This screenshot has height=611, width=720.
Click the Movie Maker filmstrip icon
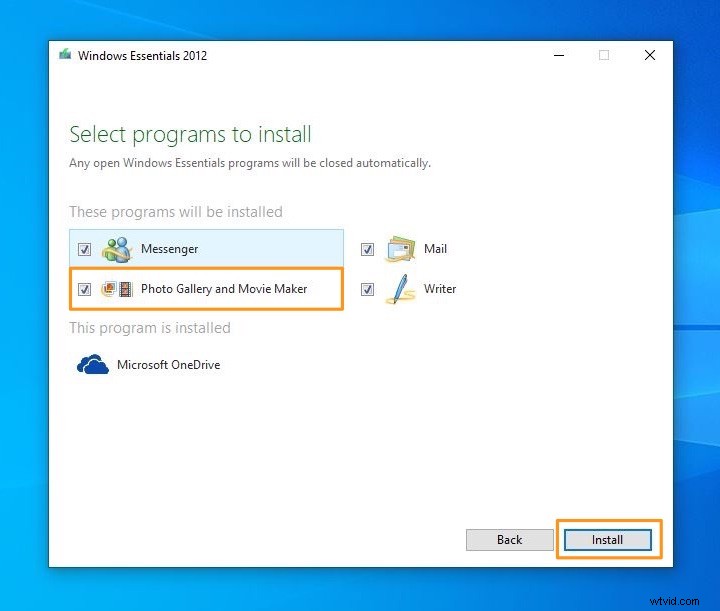(125, 289)
